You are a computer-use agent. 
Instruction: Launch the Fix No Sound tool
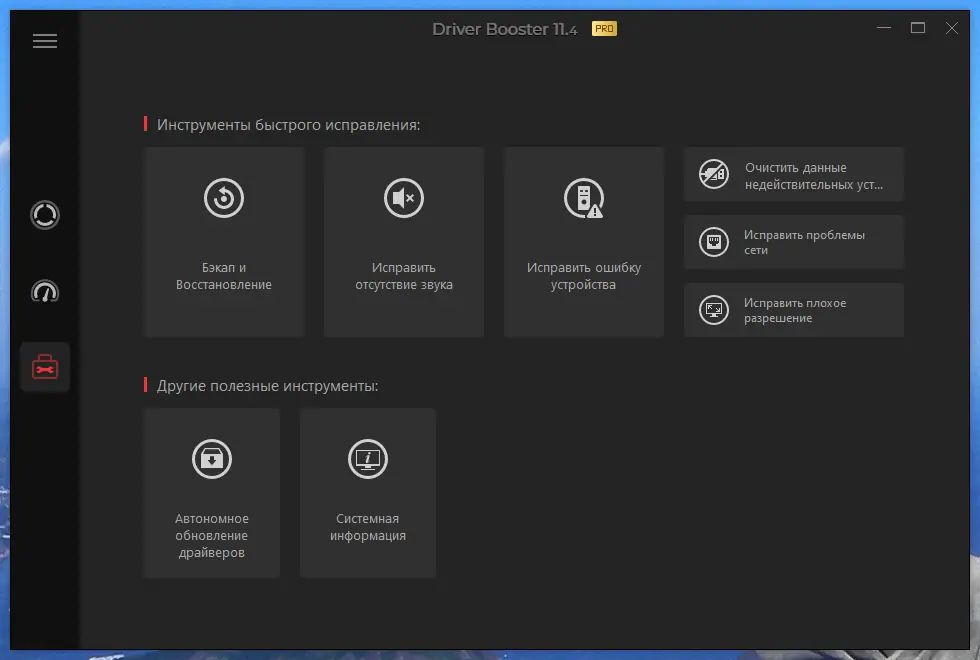[x=404, y=240]
